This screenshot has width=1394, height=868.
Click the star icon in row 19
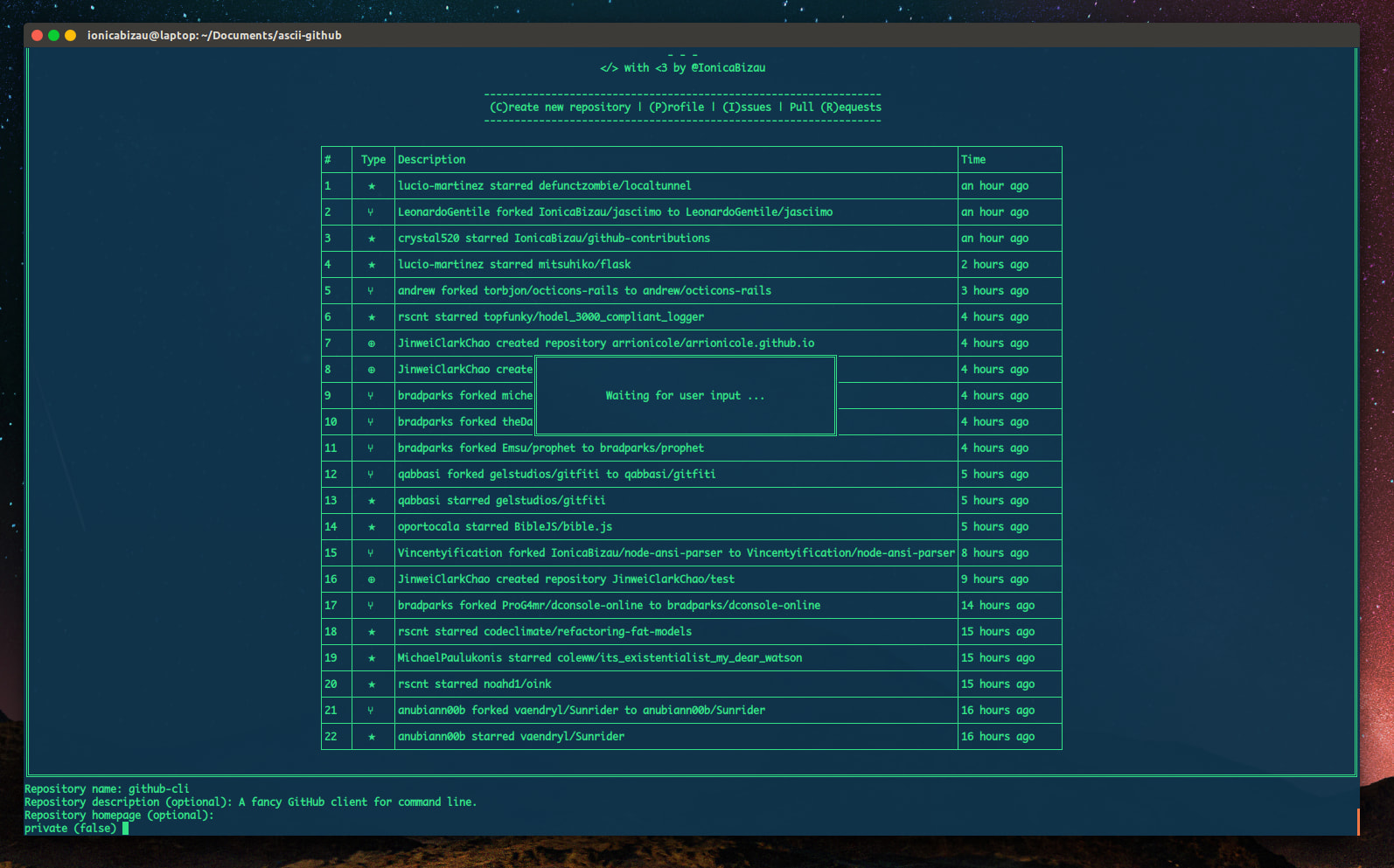372,658
